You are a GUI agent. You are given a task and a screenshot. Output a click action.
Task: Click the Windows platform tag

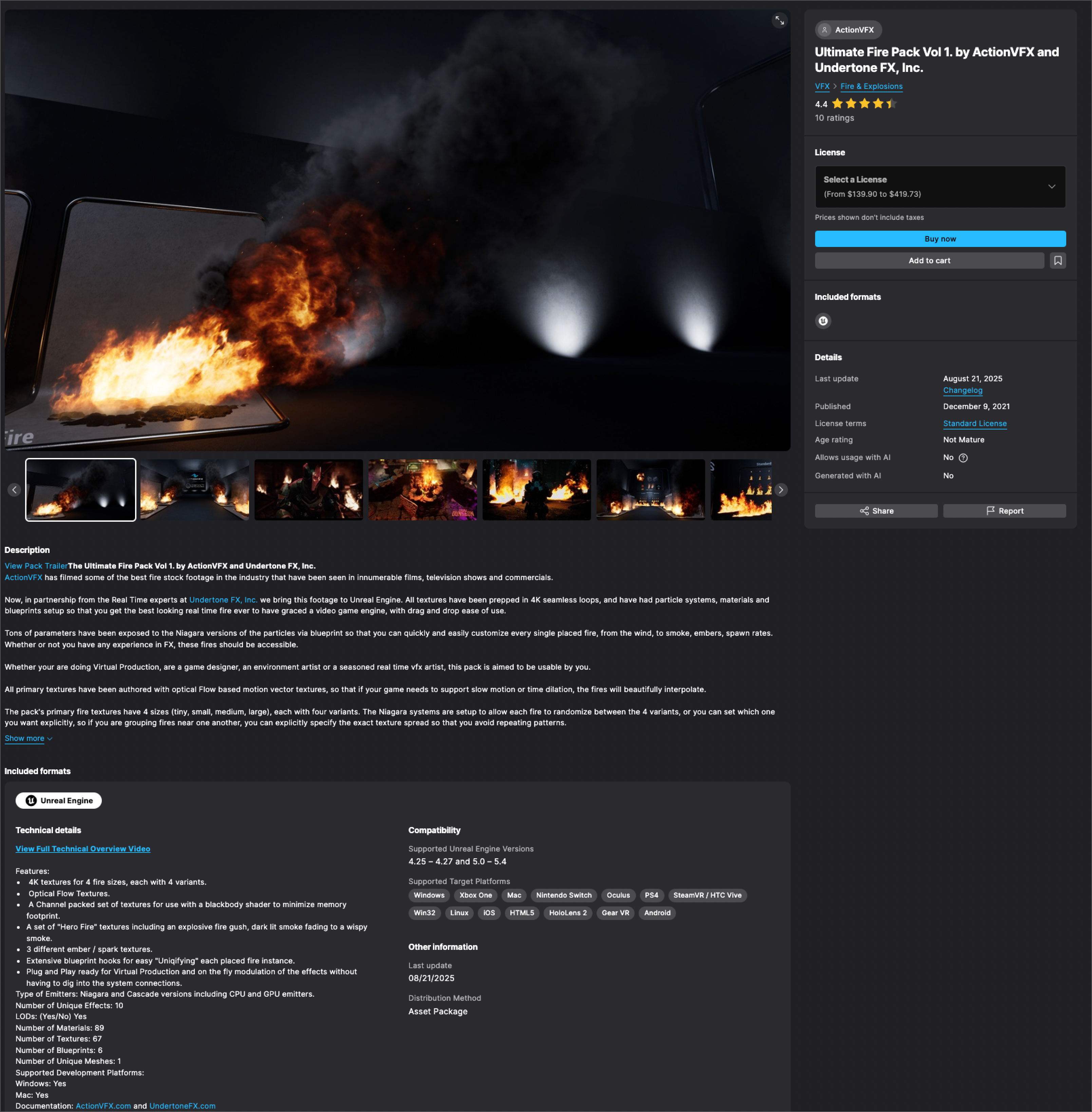click(x=429, y=895)
